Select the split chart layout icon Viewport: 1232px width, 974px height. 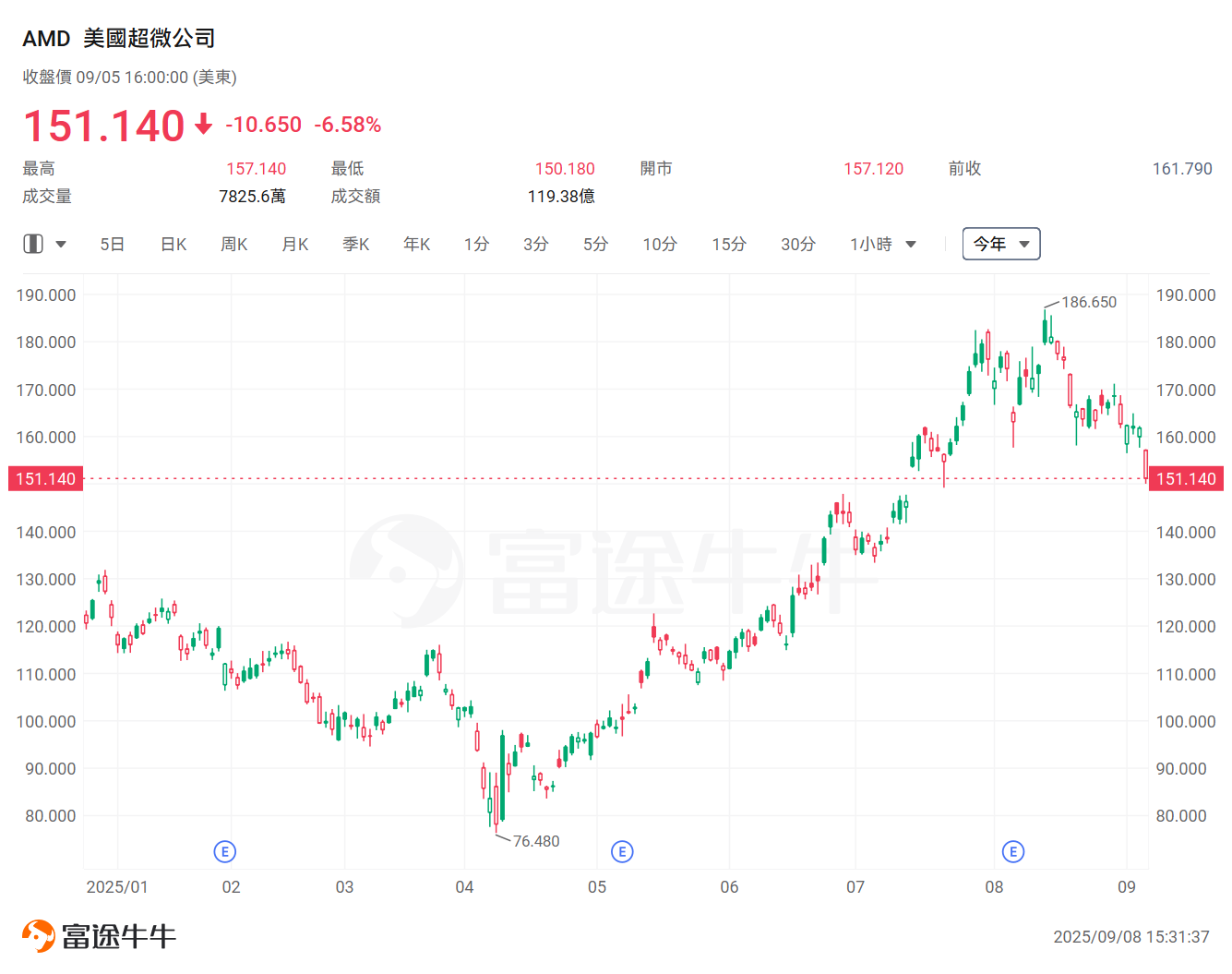tap(33, 244)
